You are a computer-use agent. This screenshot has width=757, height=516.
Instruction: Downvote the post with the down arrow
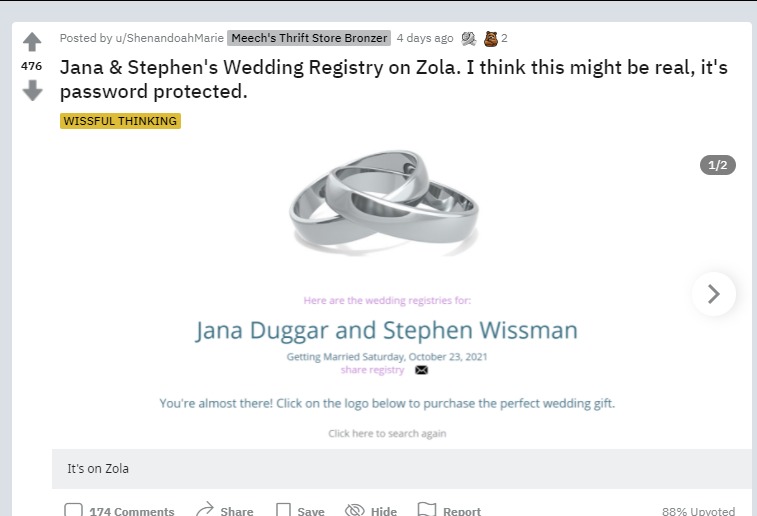32,91
